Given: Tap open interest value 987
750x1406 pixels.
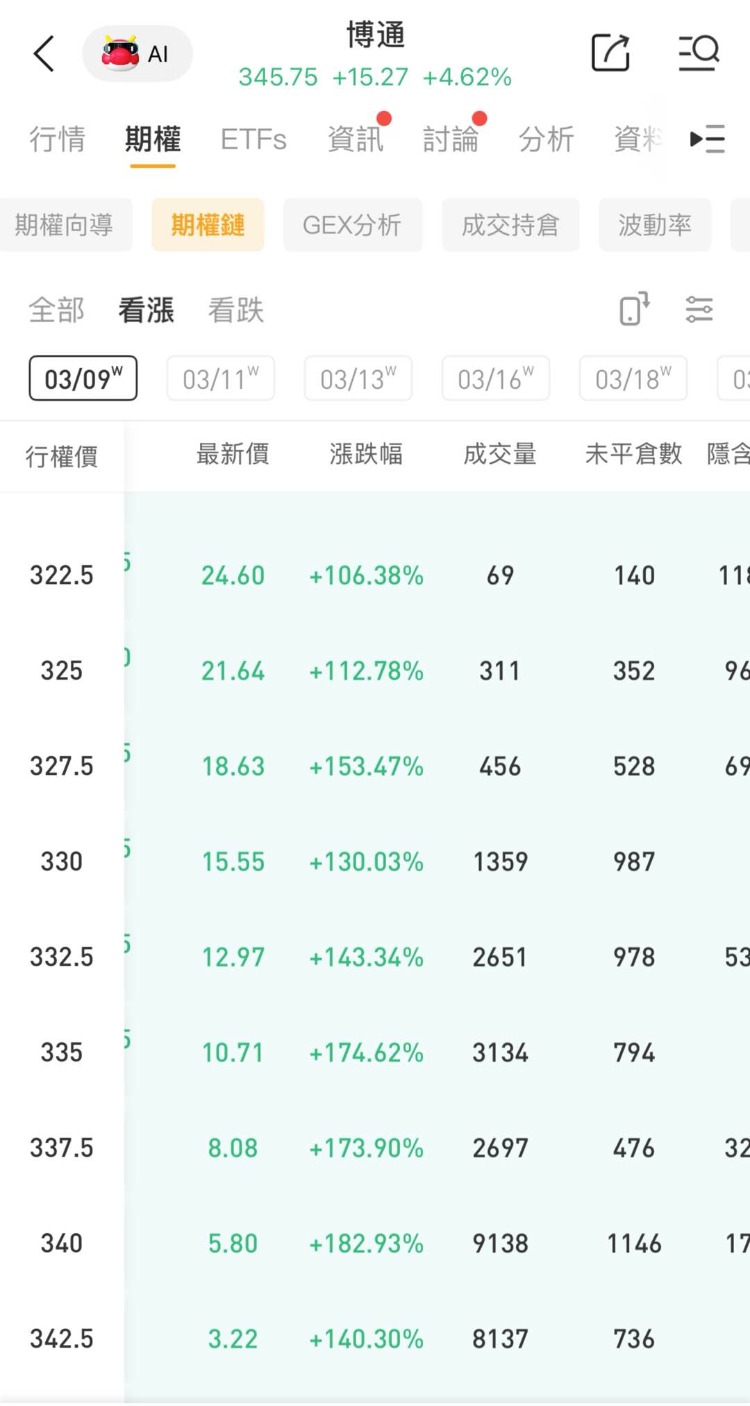Looking at the screenshot, I should (634, 861).
